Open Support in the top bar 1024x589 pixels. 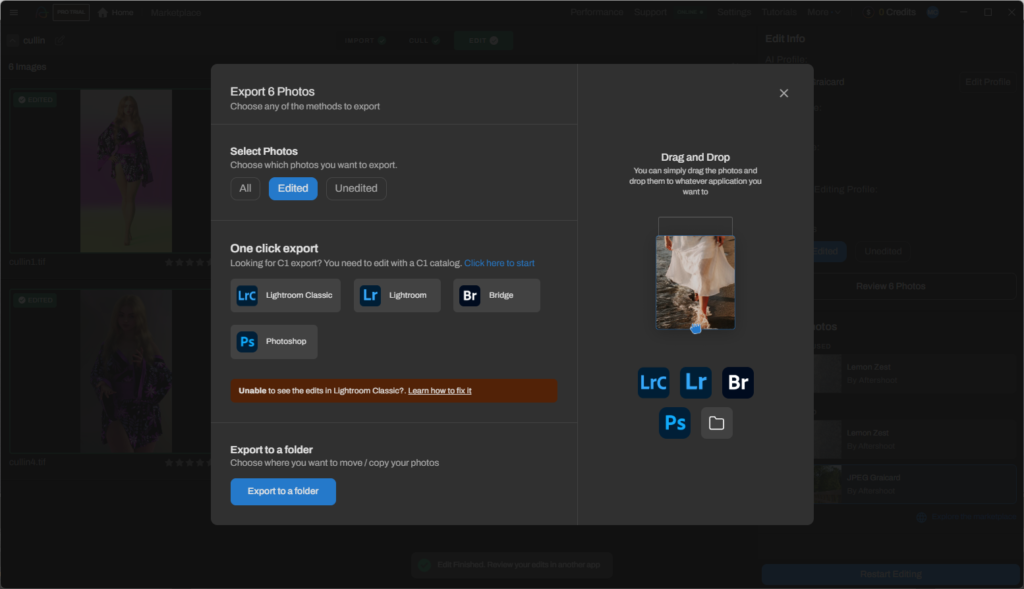click(650, 12)
